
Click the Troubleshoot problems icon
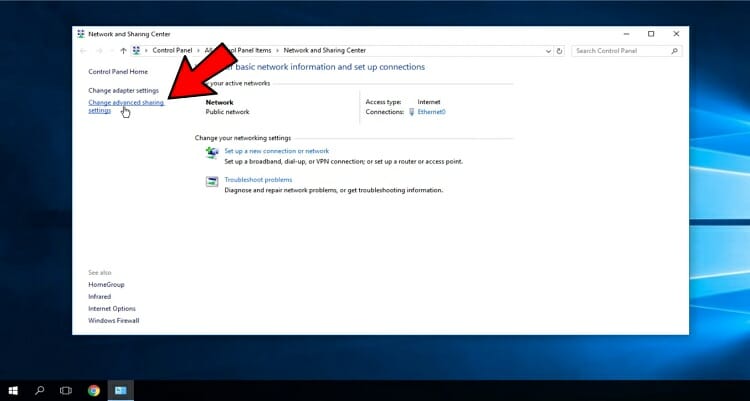212,181
